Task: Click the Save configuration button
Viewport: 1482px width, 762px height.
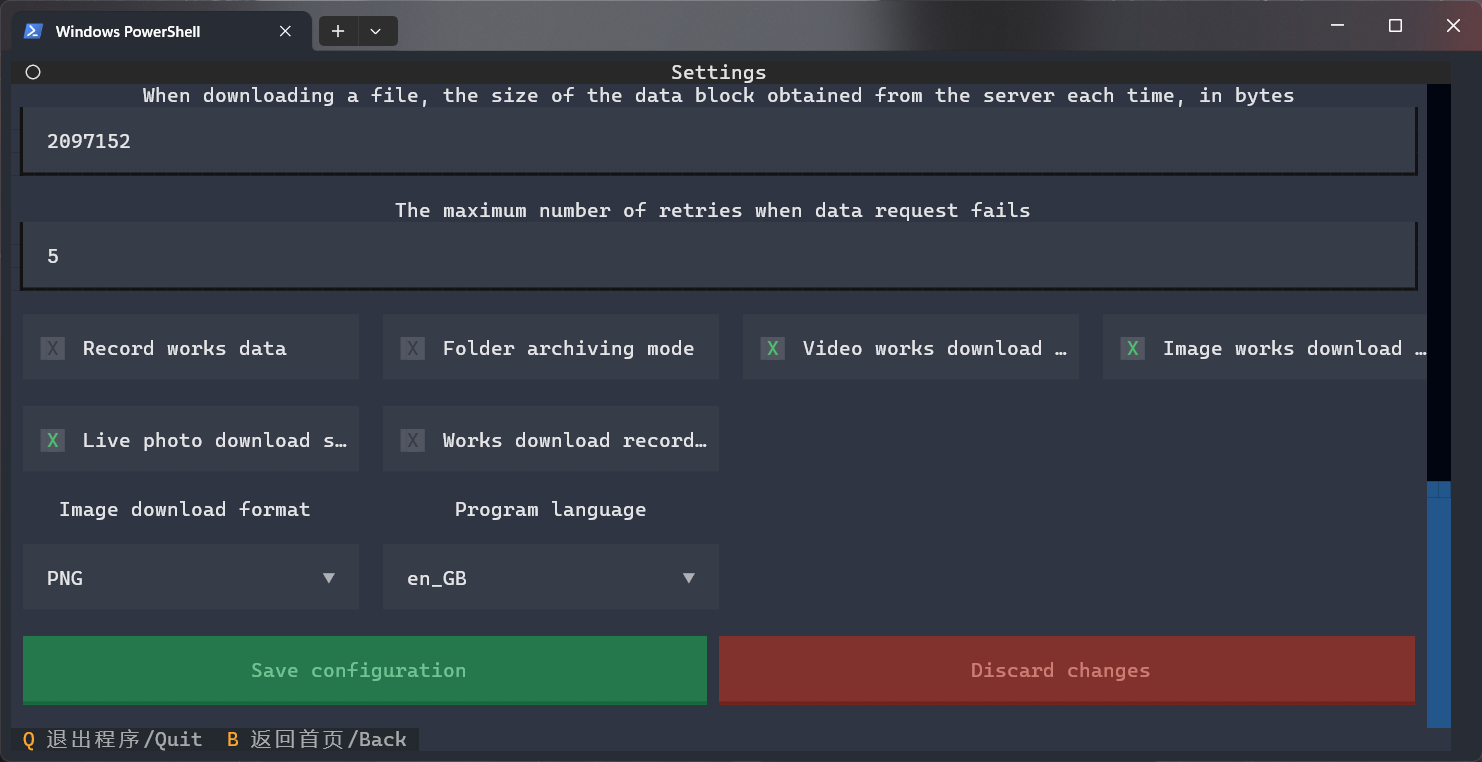Action: click(x=364, y=670)
